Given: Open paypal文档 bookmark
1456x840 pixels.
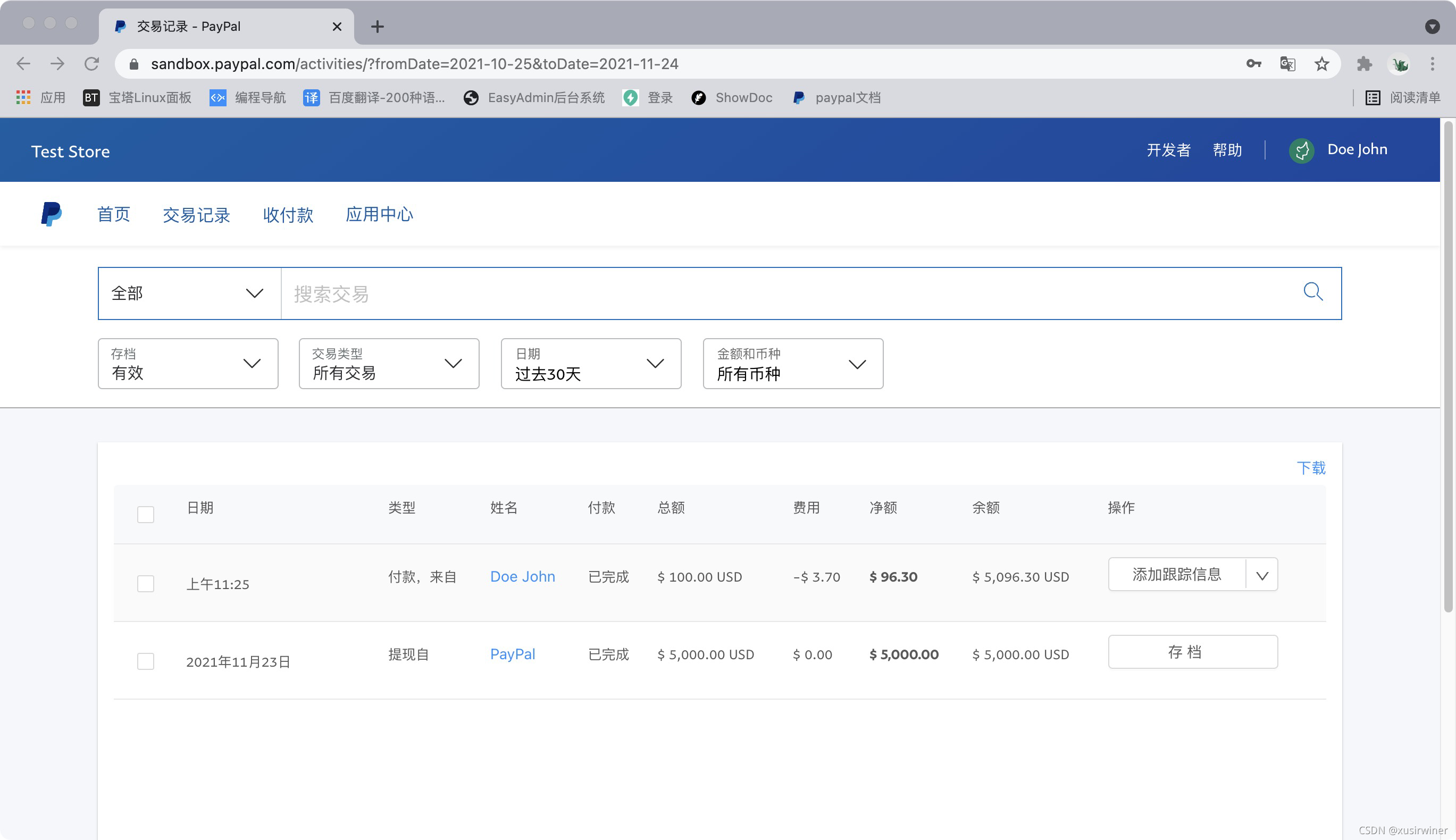Looking at the screenshot, I should click(837, 97).
